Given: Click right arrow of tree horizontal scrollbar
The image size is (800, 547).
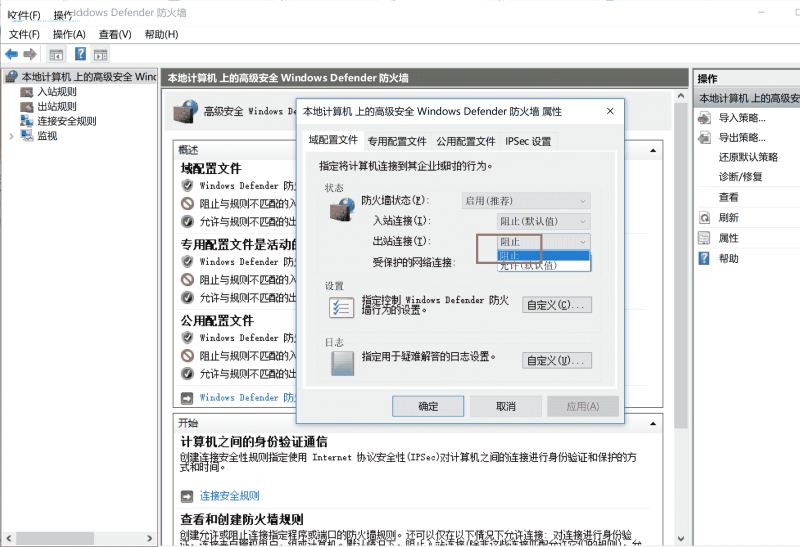Looking at the screenshot, I should tap(149, 538).
